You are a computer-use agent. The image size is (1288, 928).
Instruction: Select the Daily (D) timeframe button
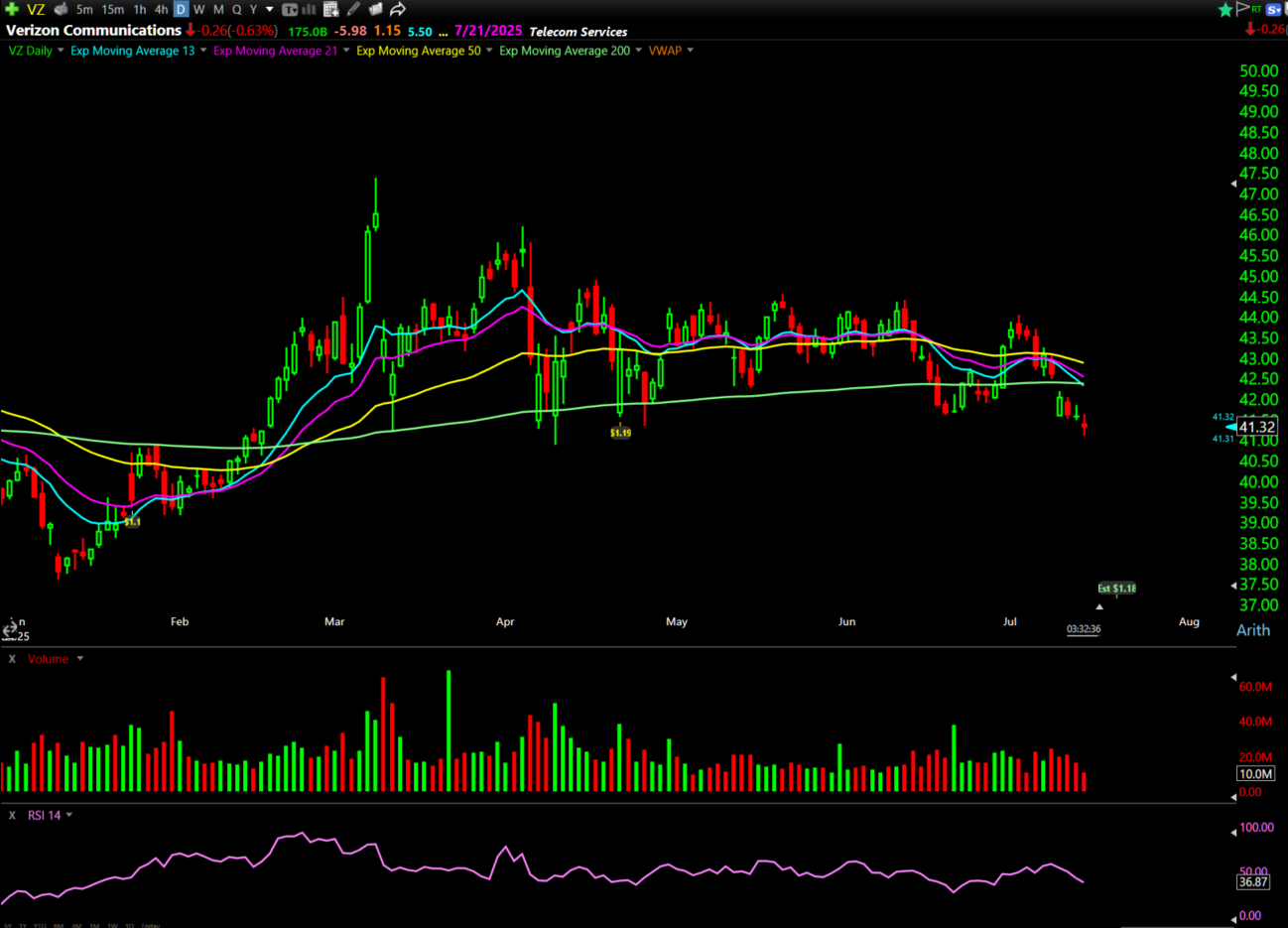(181, 9)
